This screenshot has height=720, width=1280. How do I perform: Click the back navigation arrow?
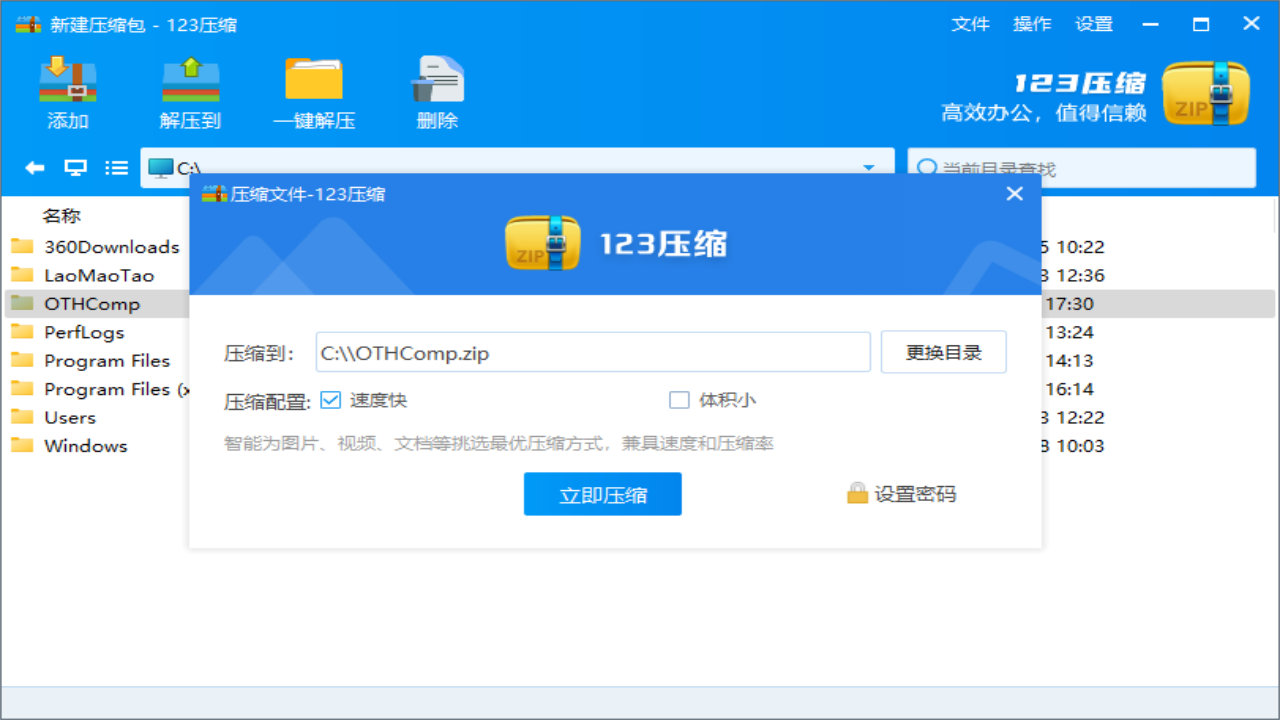click(33, 167)
